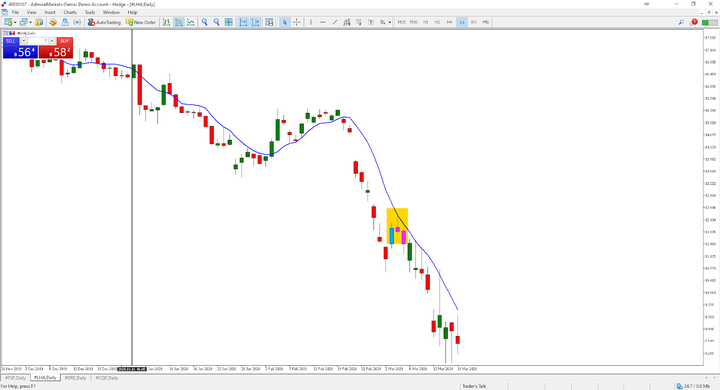Select the text label tool
Screen dimensions: 720x390
click(x=371, y=22)
